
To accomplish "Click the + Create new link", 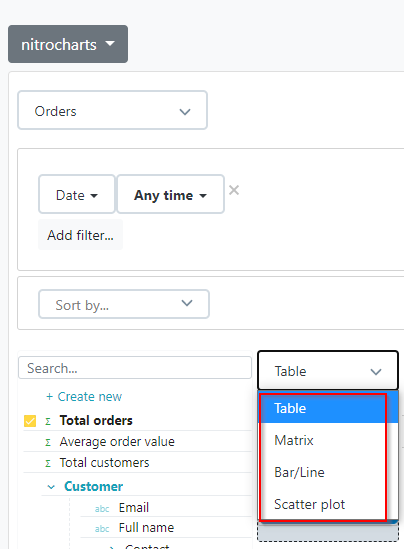I will pos(84,396).
